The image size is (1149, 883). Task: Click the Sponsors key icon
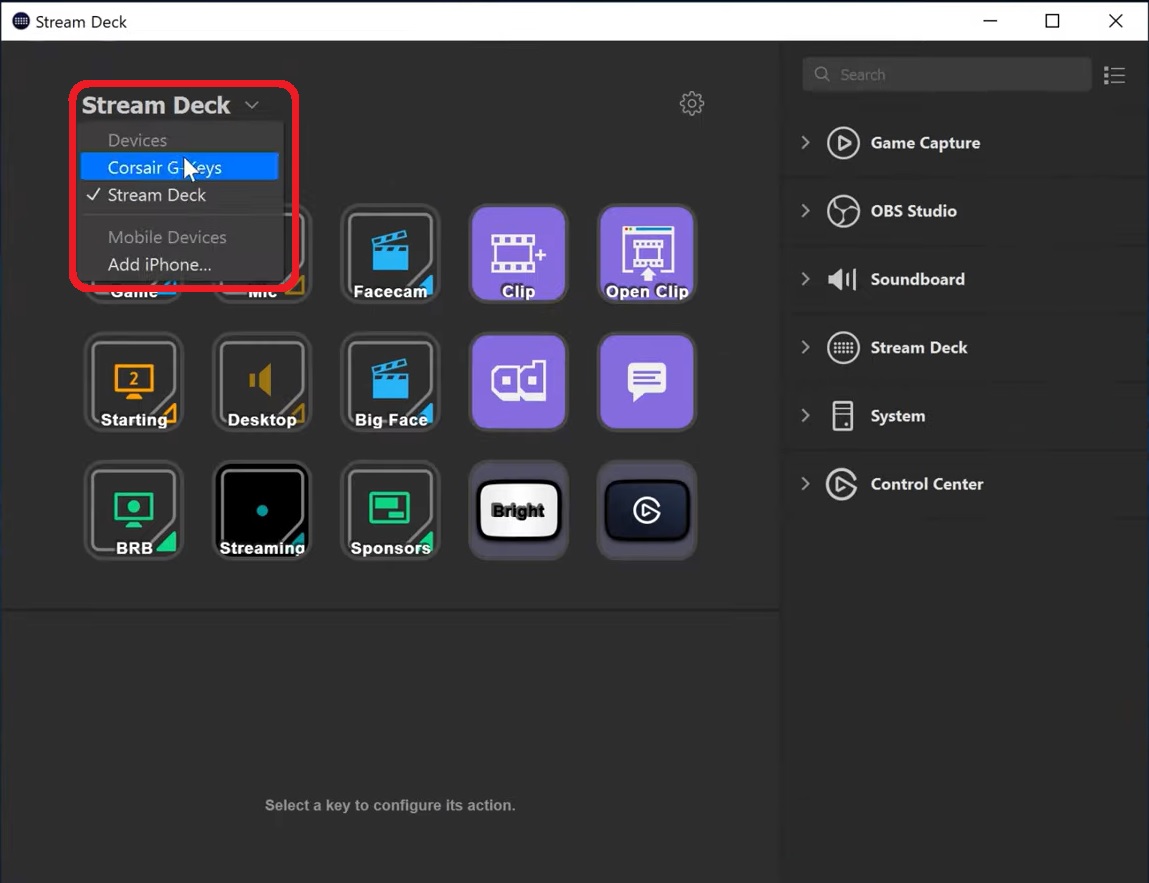point(390,510)
